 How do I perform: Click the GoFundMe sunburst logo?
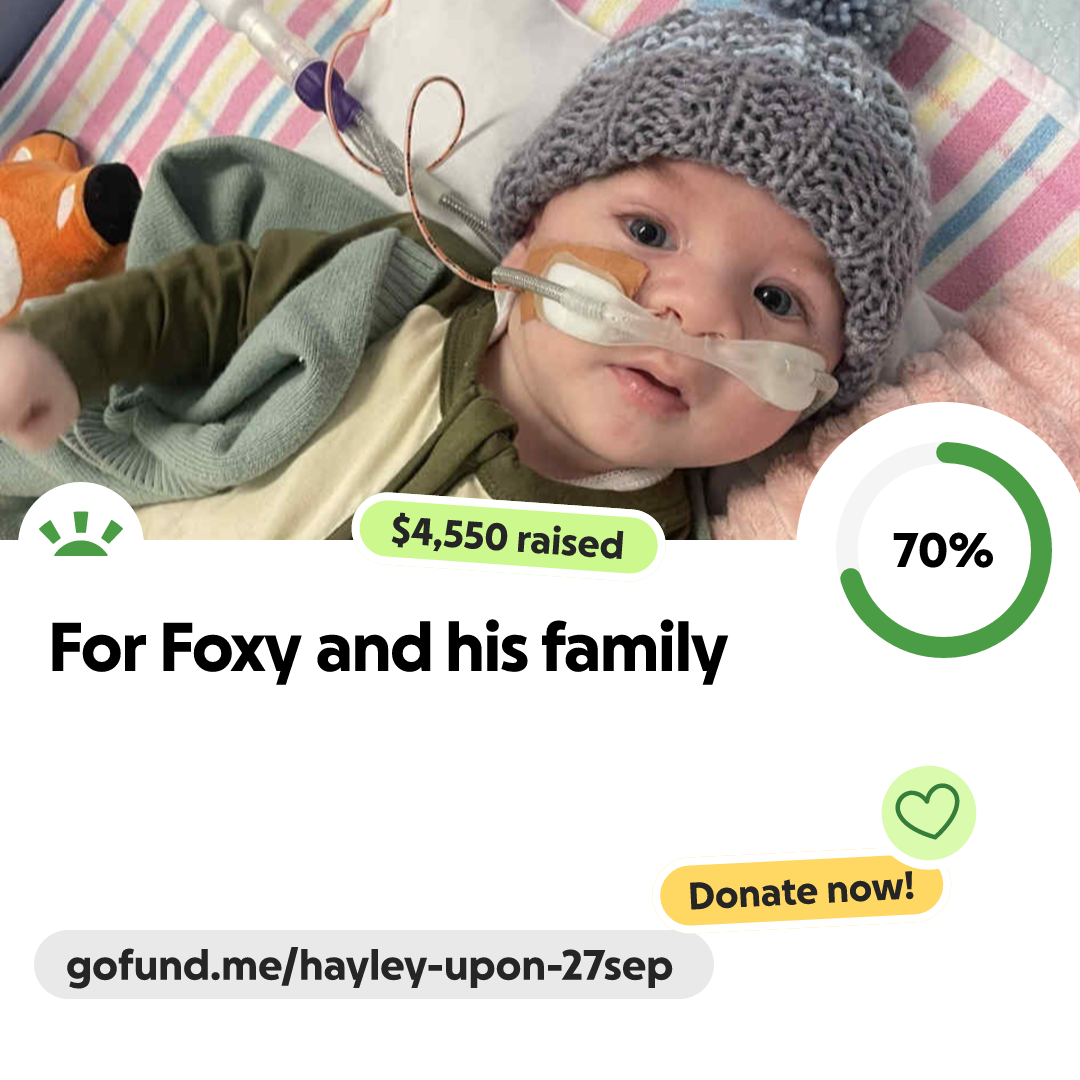81,533
